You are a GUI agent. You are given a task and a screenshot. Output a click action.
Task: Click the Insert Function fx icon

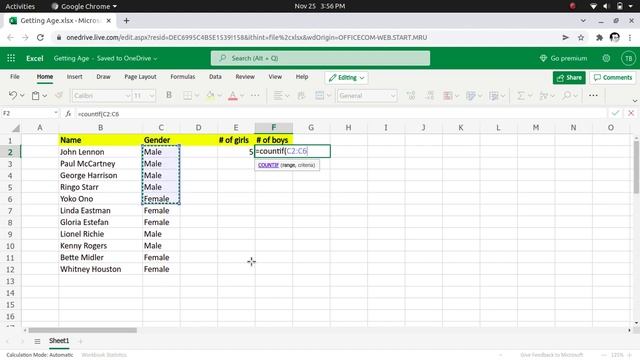[68, 113]
